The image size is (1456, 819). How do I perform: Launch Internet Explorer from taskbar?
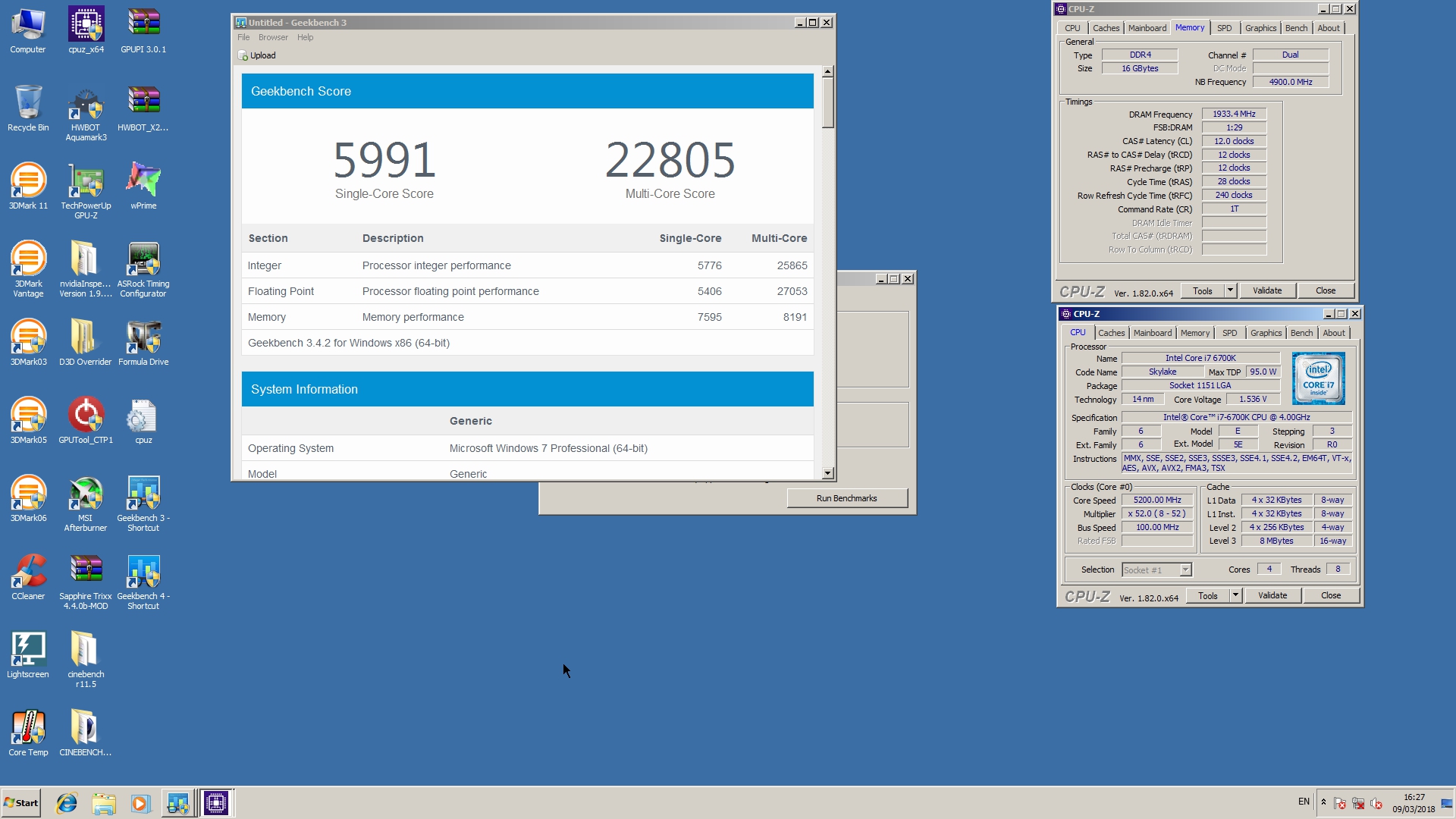[x=67, y=803]
